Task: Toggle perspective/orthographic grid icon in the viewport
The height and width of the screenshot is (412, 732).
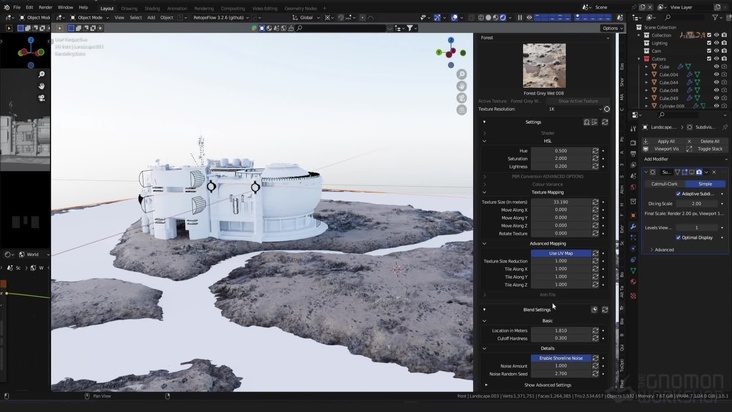Action: 462,110
